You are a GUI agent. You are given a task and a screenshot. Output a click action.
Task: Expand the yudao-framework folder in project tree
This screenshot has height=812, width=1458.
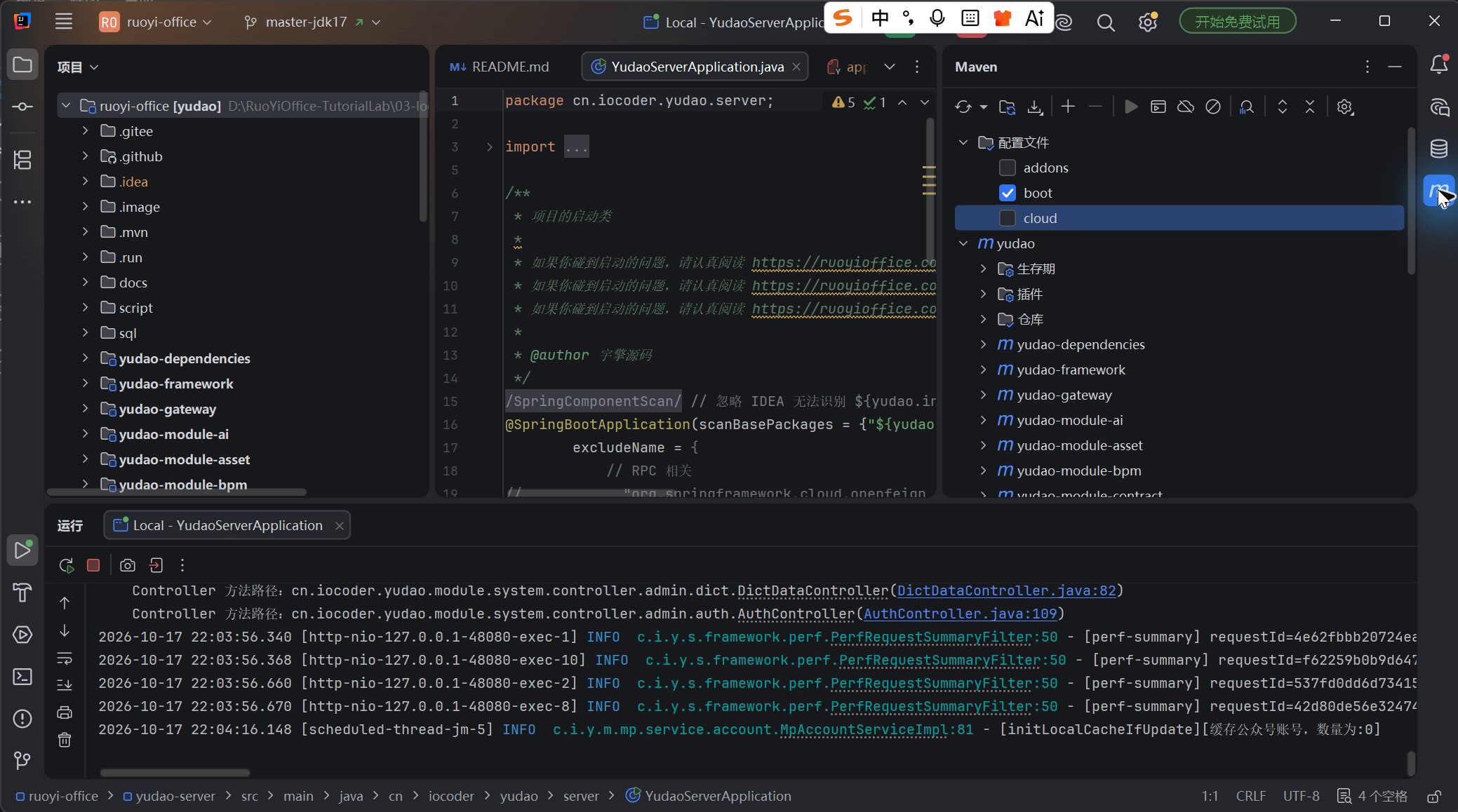click(x=85, y=384)
